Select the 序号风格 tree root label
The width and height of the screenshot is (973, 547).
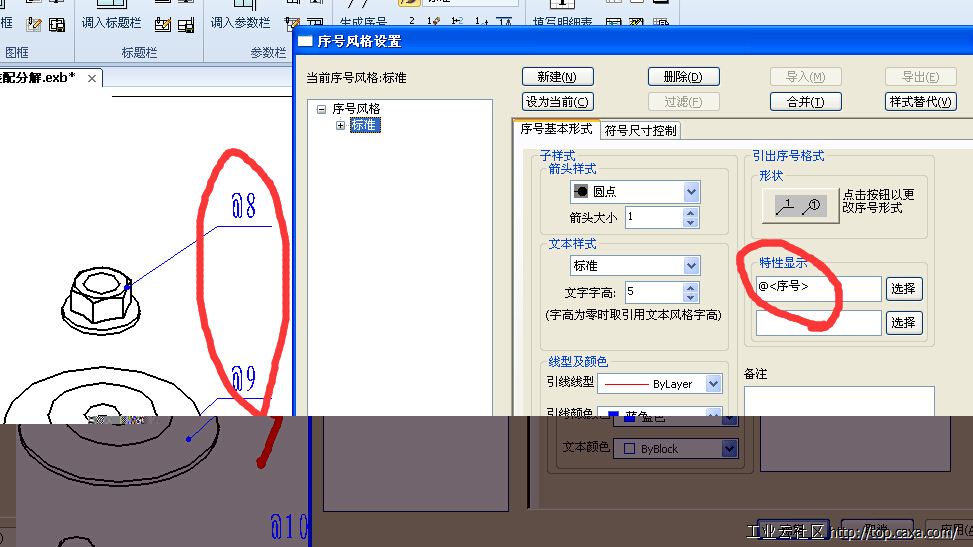(356, 109)
